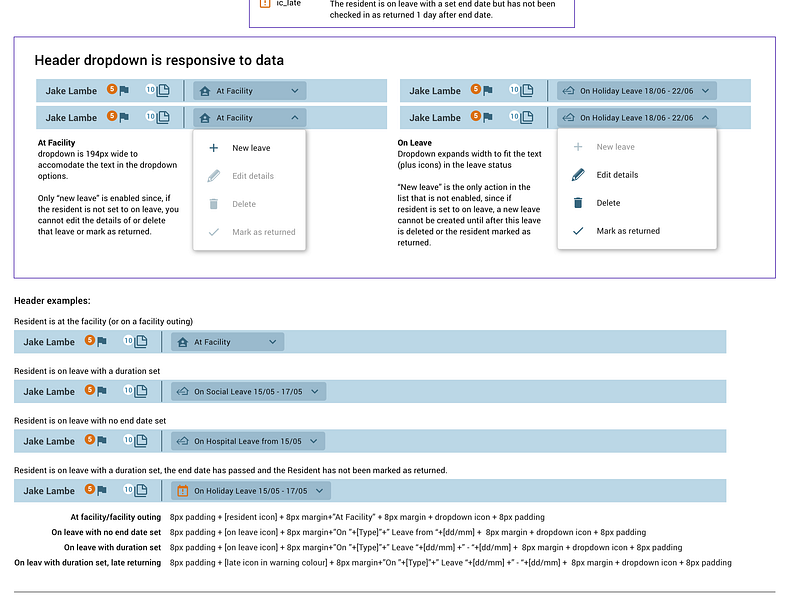Click flag icon in On Social Leave header row

coord(102,391)
